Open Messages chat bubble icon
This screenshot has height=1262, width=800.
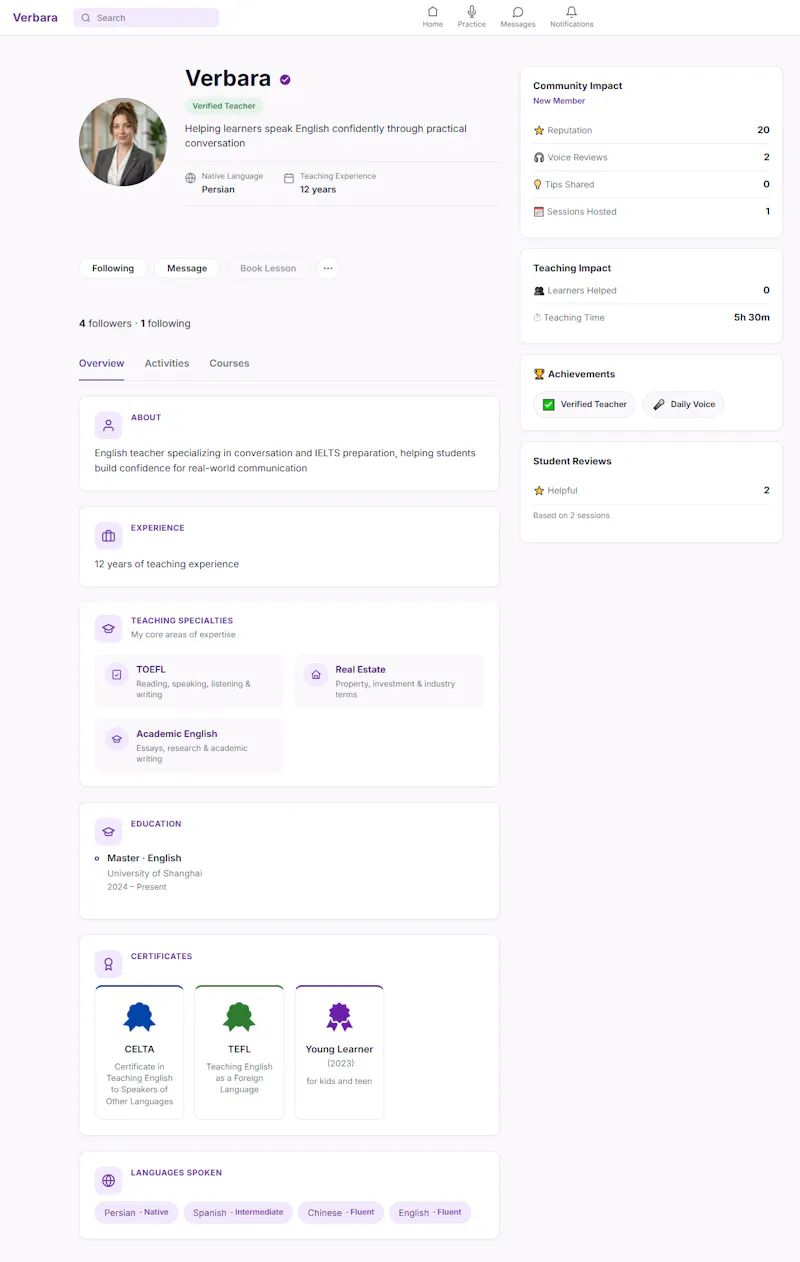[518, 12]
